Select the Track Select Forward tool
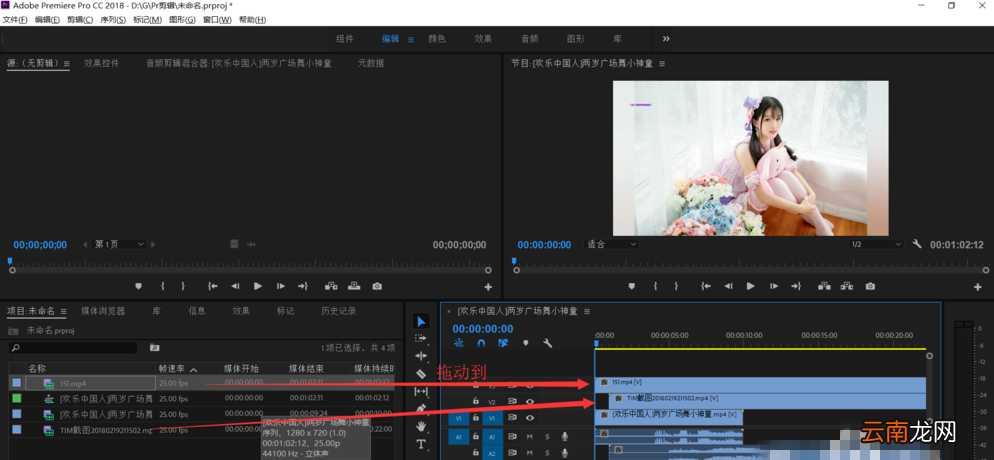Screen dimensions: 994x460 coord(421,338)
